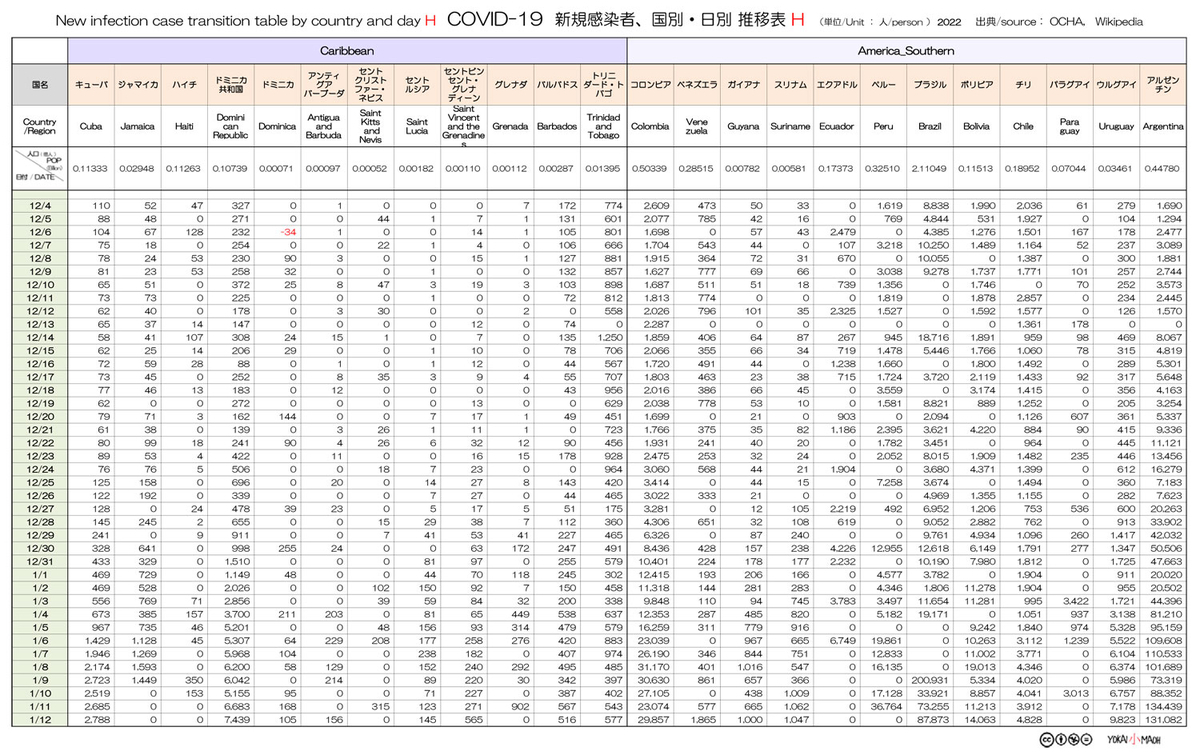
Task: Select the Antigua and Barbuda column header
Action: [x=323, y=127]
